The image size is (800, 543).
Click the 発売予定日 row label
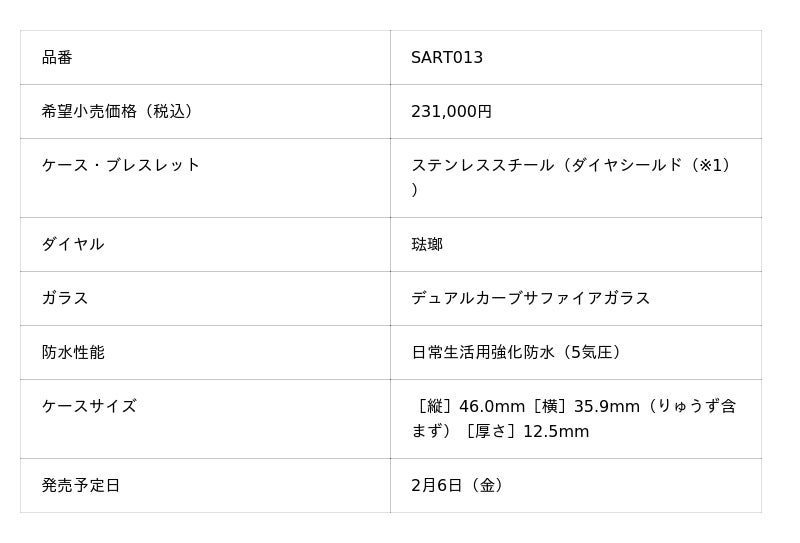click(x=81, y=486)
